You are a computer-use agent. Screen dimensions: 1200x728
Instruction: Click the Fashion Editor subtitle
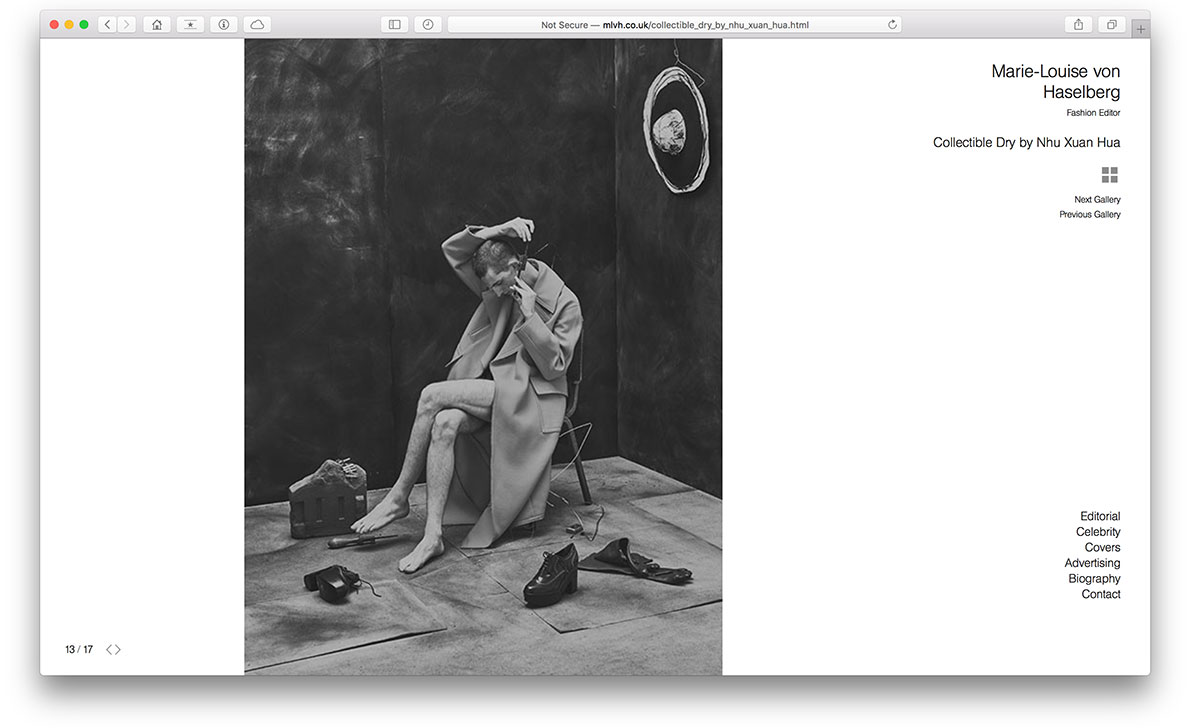pyautogui.click(x=1093, y=113)
